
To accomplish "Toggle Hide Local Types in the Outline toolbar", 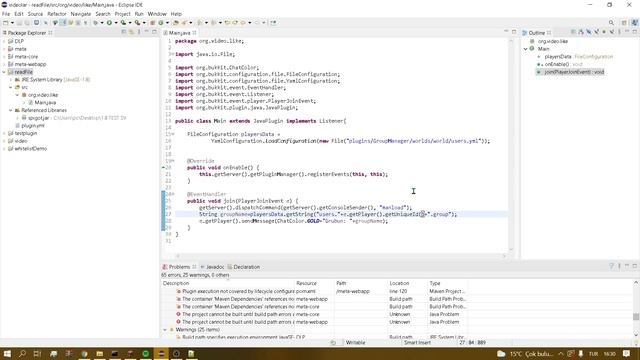I will click(x=611, y=32).
